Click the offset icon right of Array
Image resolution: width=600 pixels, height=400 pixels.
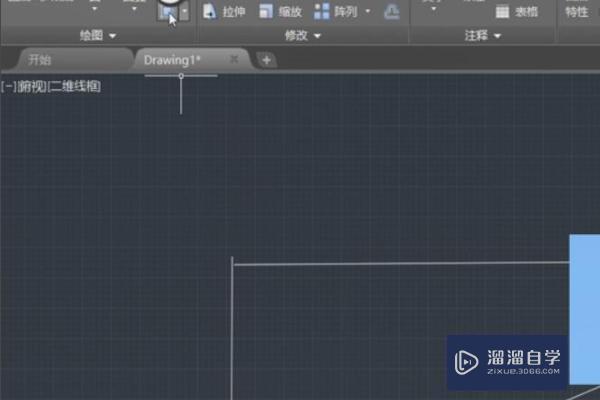[x=392, y=12]
